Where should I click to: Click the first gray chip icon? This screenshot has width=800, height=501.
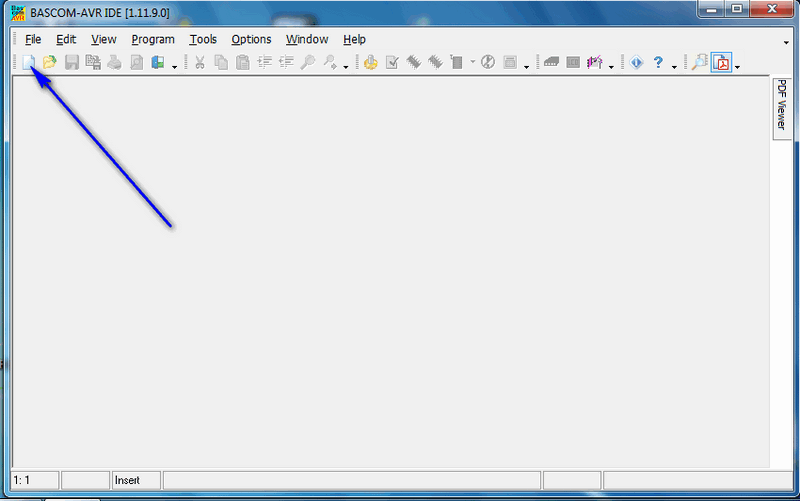click(414, 63)
